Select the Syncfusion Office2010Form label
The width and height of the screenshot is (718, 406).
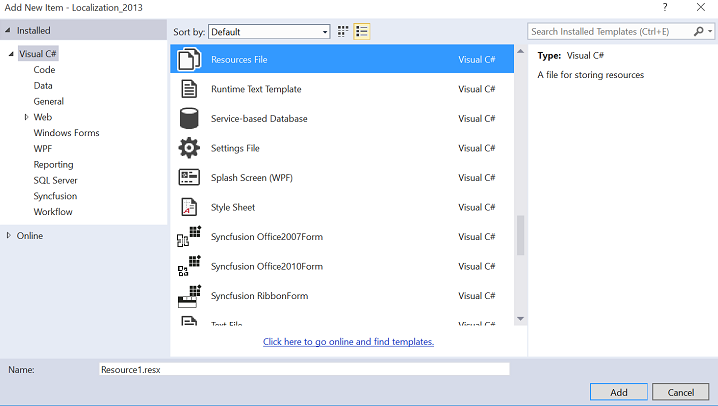click(x=267, y=266)
